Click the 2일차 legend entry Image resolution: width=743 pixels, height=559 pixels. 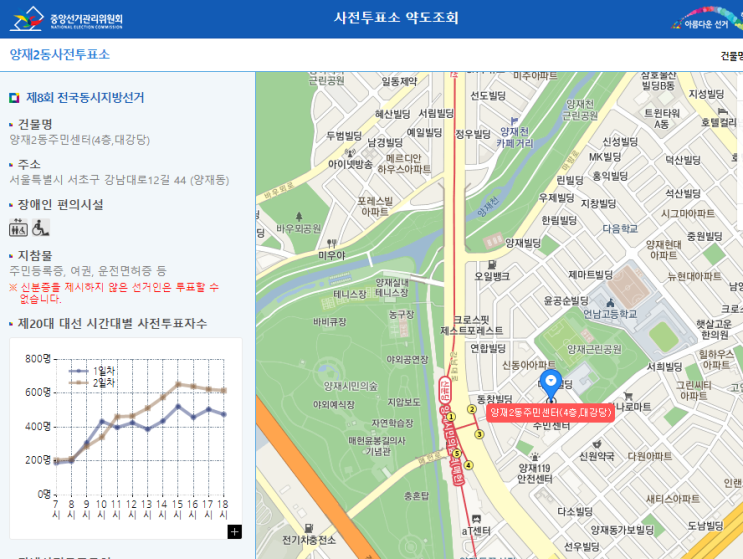92,383
